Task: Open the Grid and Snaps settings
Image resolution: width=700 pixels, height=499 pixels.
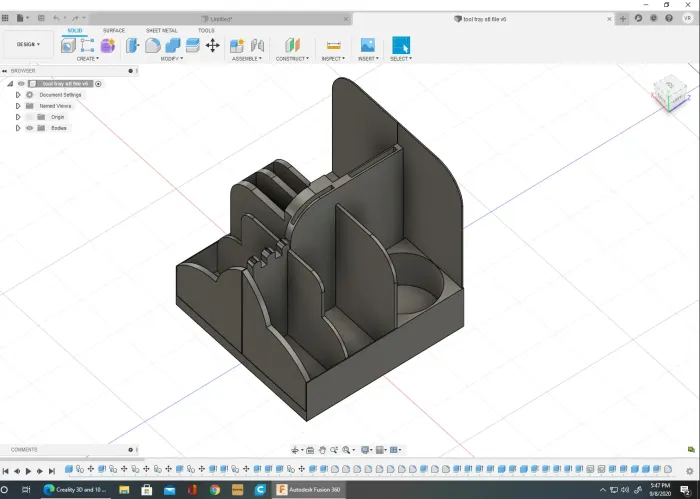Action: [x=380, y=450]
